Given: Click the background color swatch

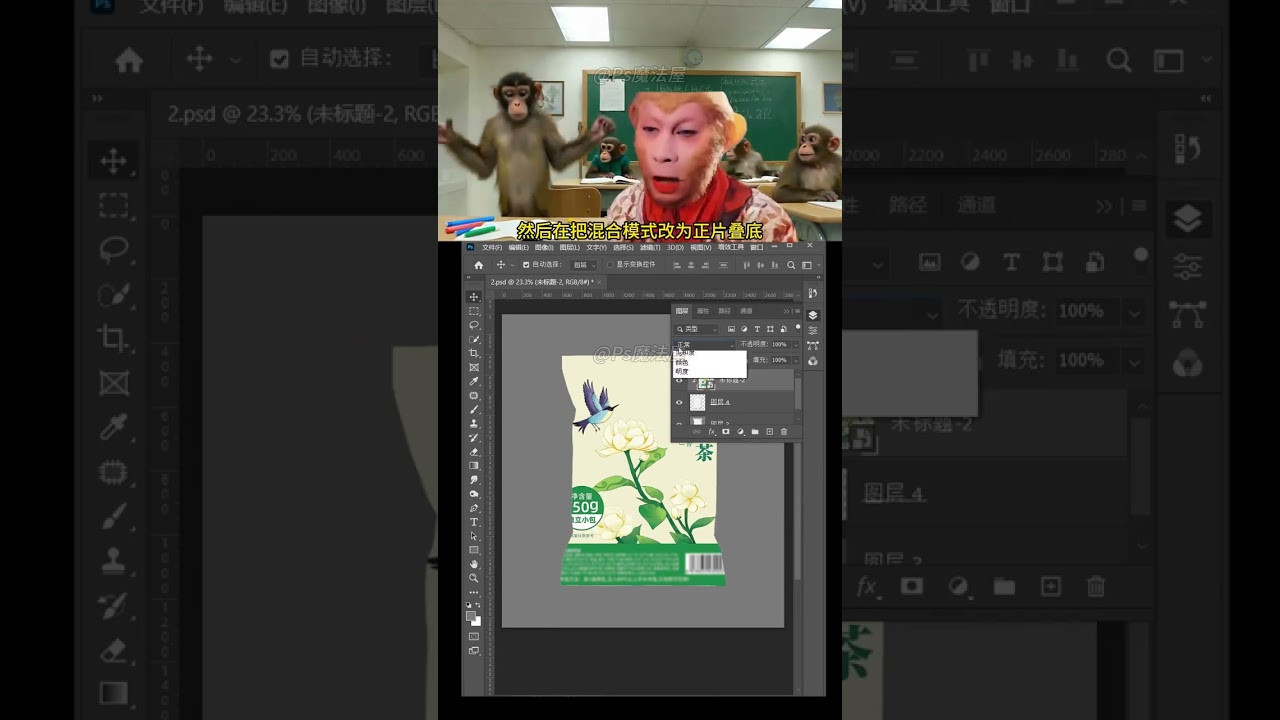Looking at the screenshot, I should coord(477,622).
